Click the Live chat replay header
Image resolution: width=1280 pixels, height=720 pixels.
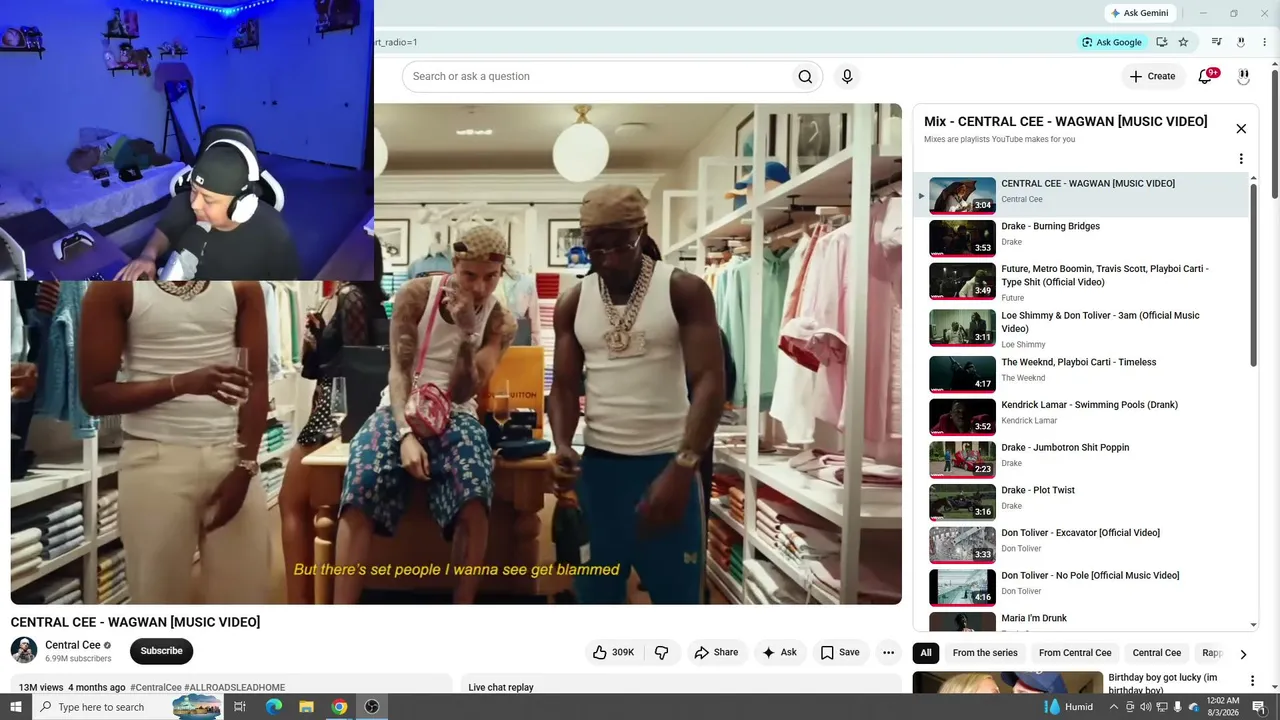click(501, 688)
